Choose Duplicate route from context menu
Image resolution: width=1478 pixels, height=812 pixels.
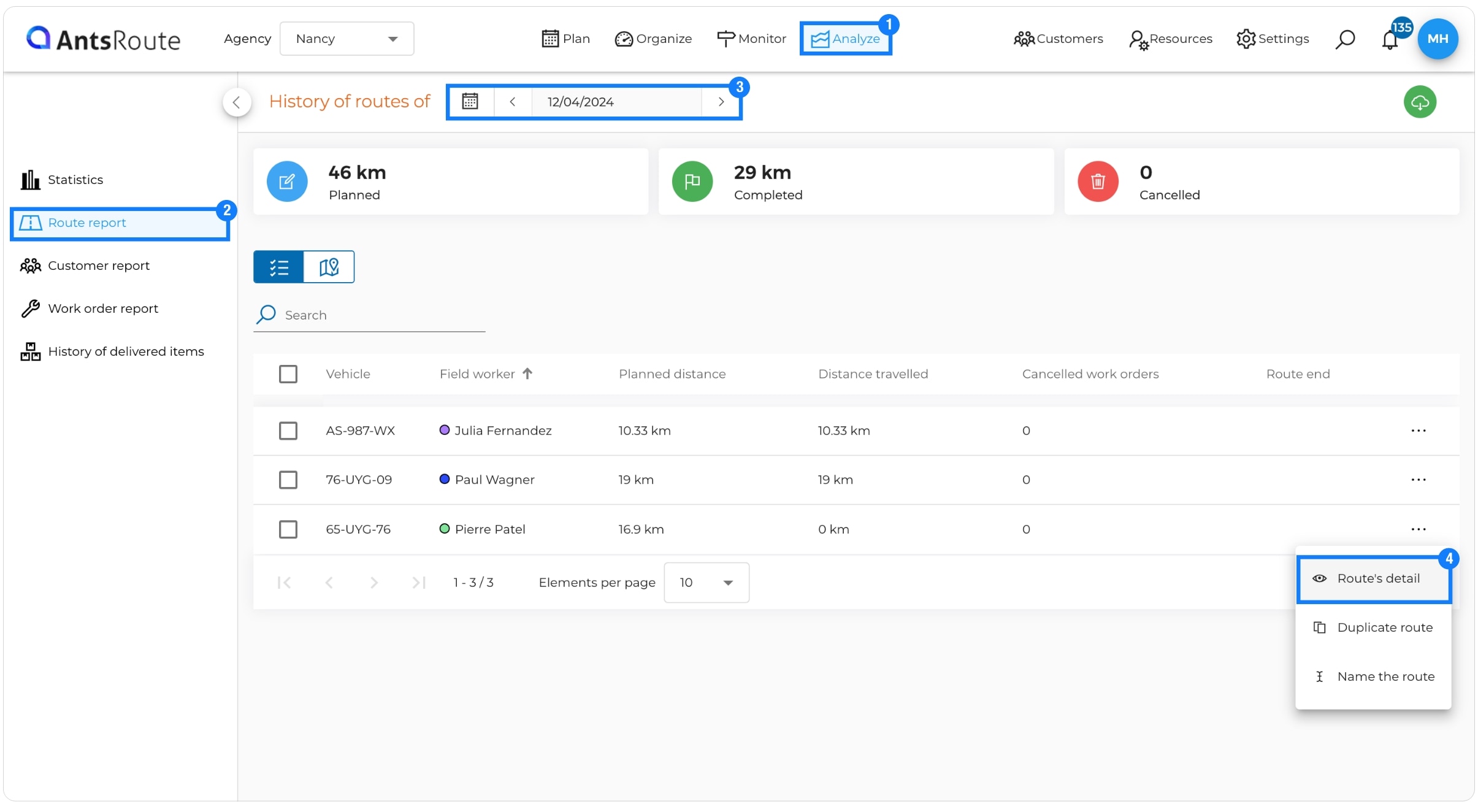(x=1374, y=627)
